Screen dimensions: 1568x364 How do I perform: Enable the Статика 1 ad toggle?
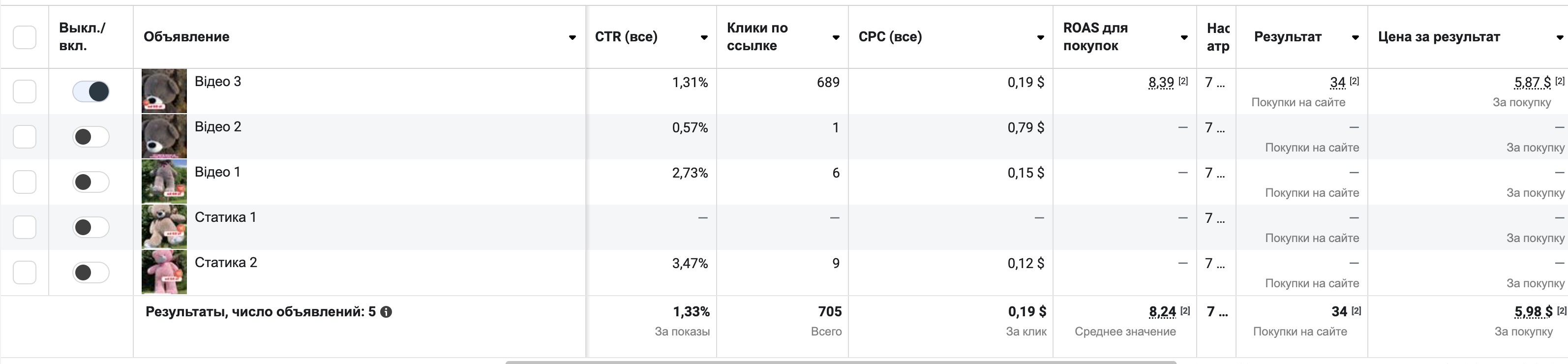coord(90,227)
